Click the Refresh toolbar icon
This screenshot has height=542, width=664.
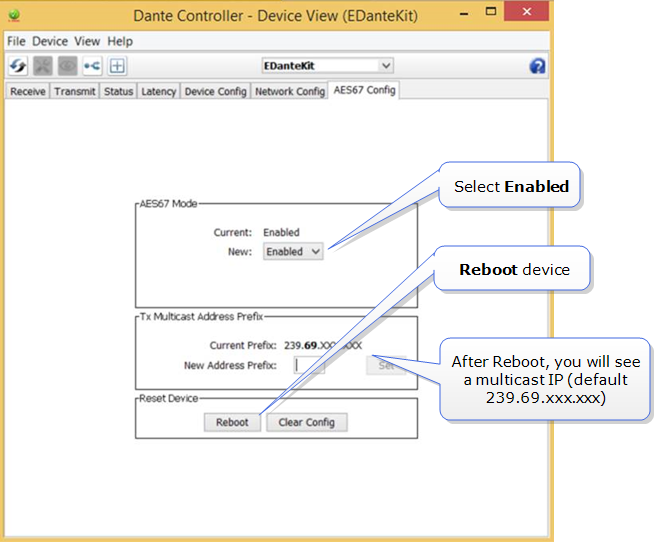18,66
